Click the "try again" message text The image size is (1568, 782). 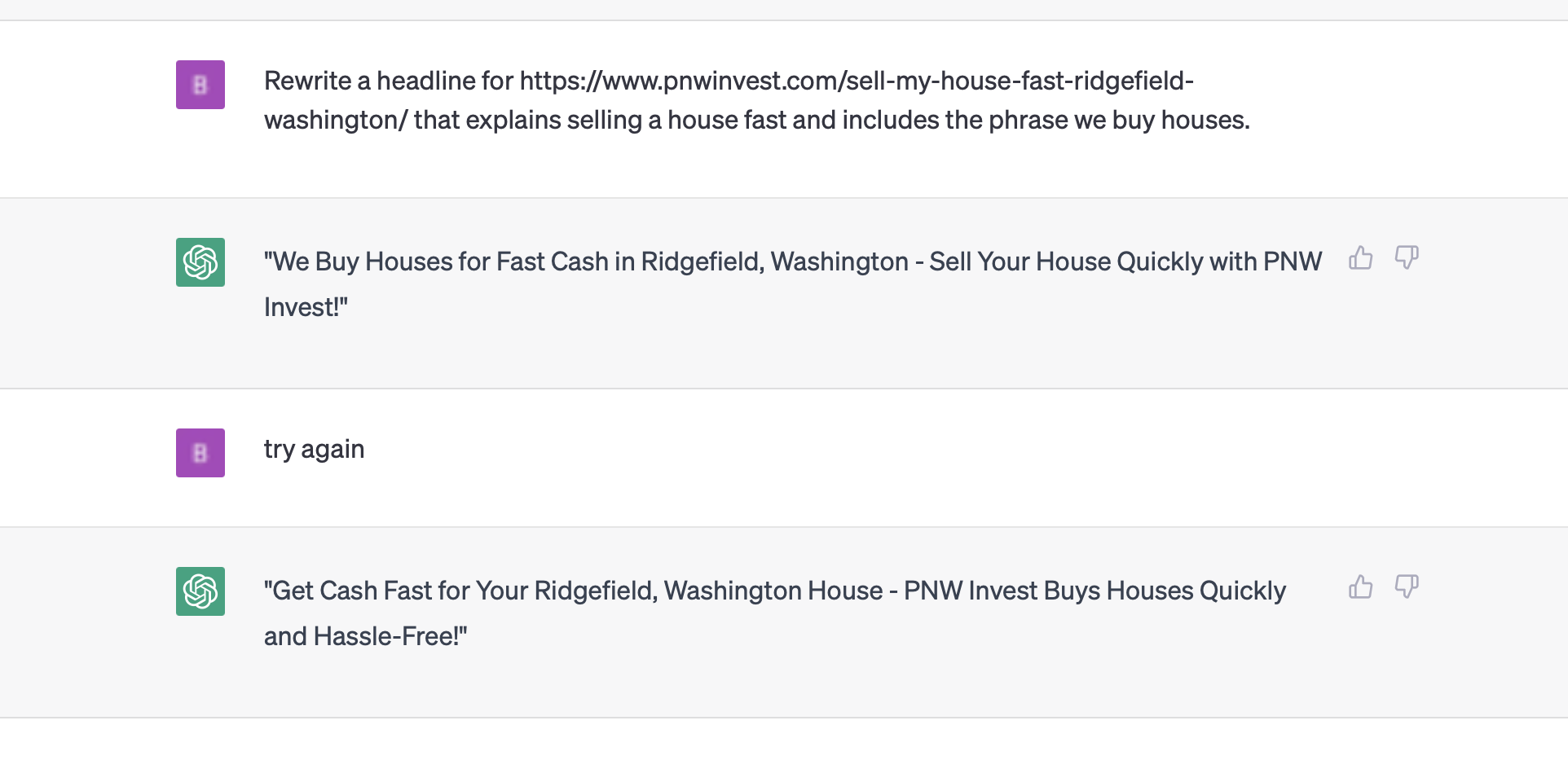314,449
